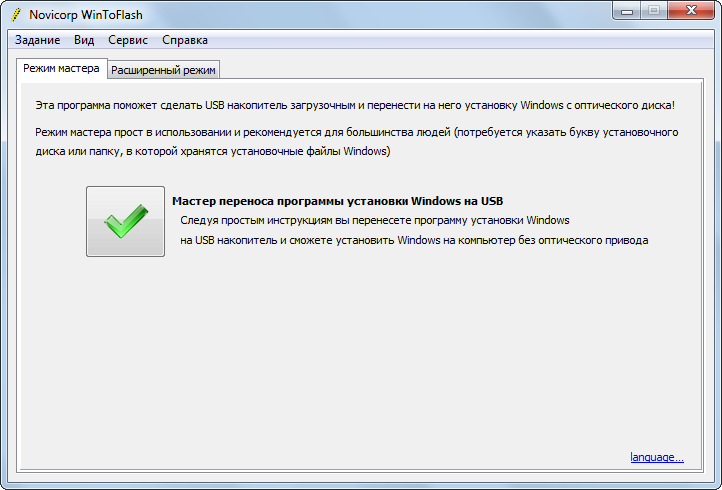
Task: Click the resize grip at window corner
Action: 714,482
